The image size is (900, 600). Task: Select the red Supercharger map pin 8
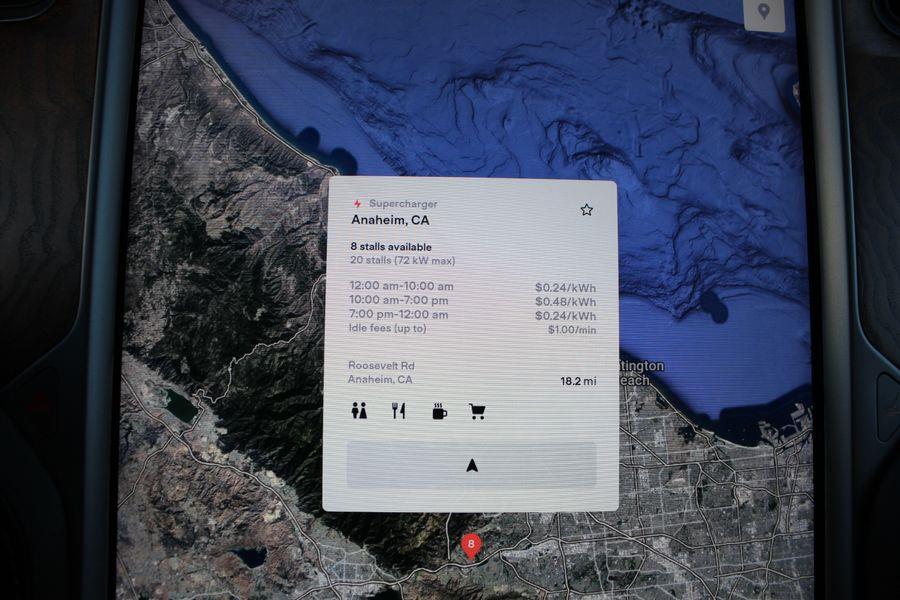471,546
